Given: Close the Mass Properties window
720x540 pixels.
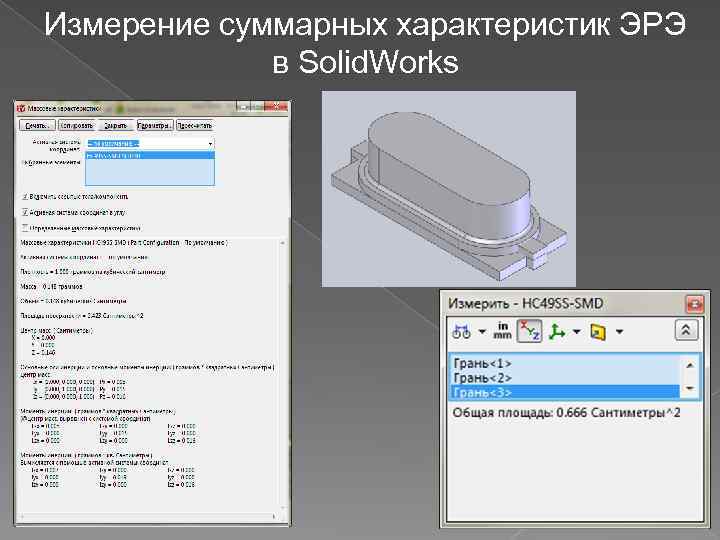Looking at the screenshot, I should coord(277,107).
